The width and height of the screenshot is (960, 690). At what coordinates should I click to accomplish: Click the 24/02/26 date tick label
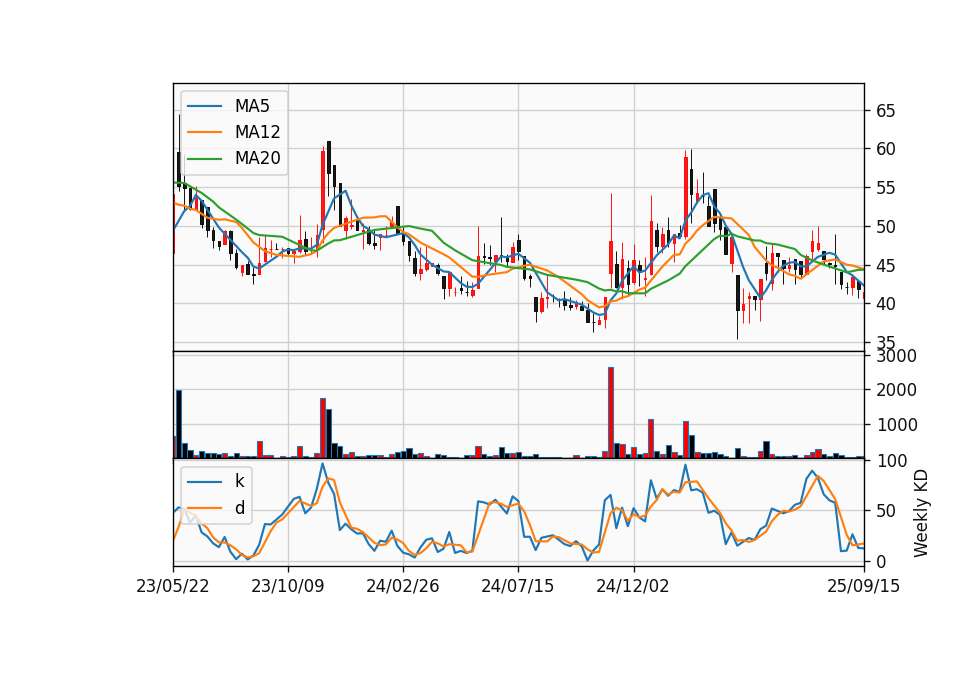(x=403, y=586)
